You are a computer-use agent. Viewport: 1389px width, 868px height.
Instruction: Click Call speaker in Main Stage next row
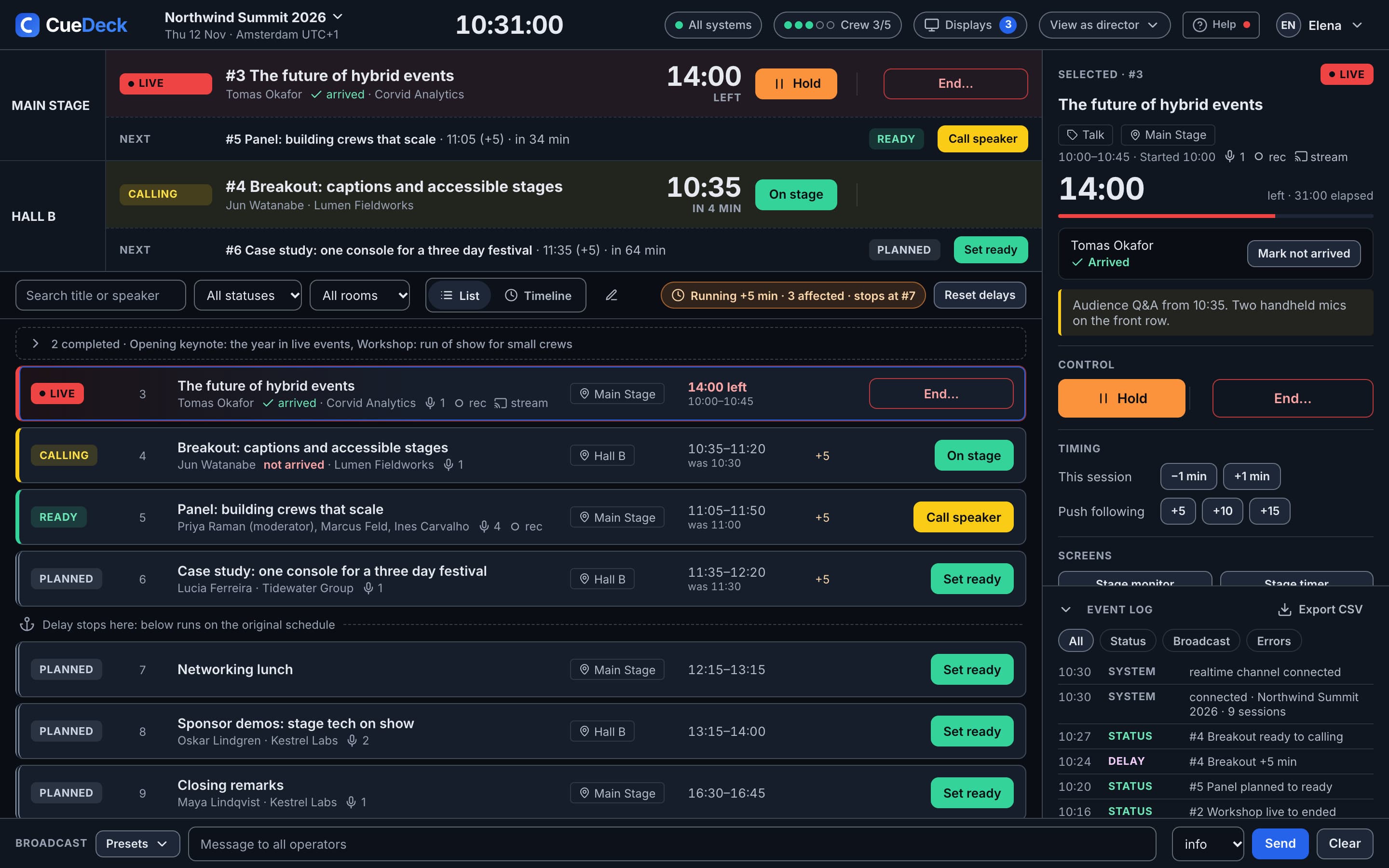982,139
